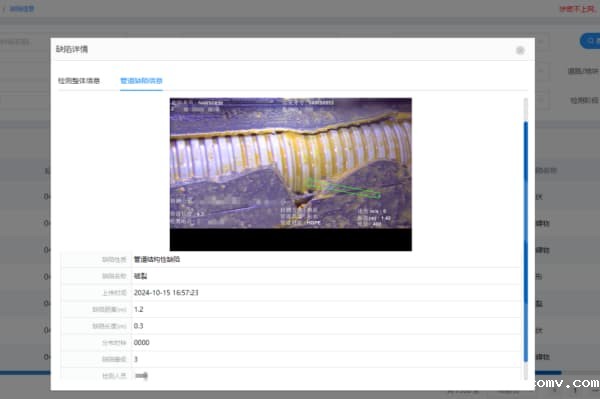Open the first filter dropdown arrow beside dialog
This screenshot has width=600, height=399.
coord(541,41)
